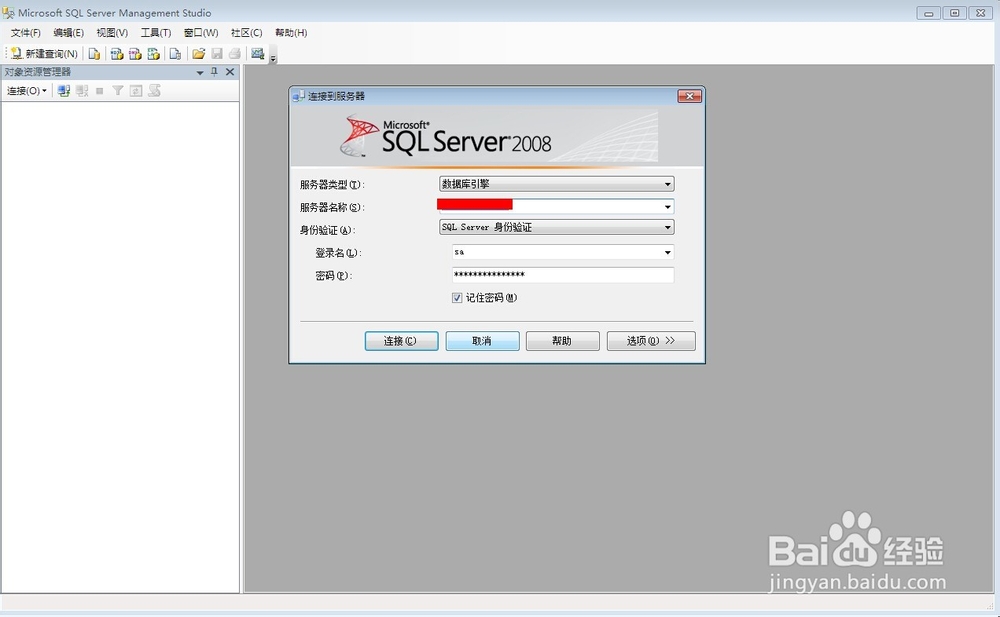This screenshot has height=617, width=1000.
Task: Open the 工具(T) menu
Action: (x=156, y=33)
